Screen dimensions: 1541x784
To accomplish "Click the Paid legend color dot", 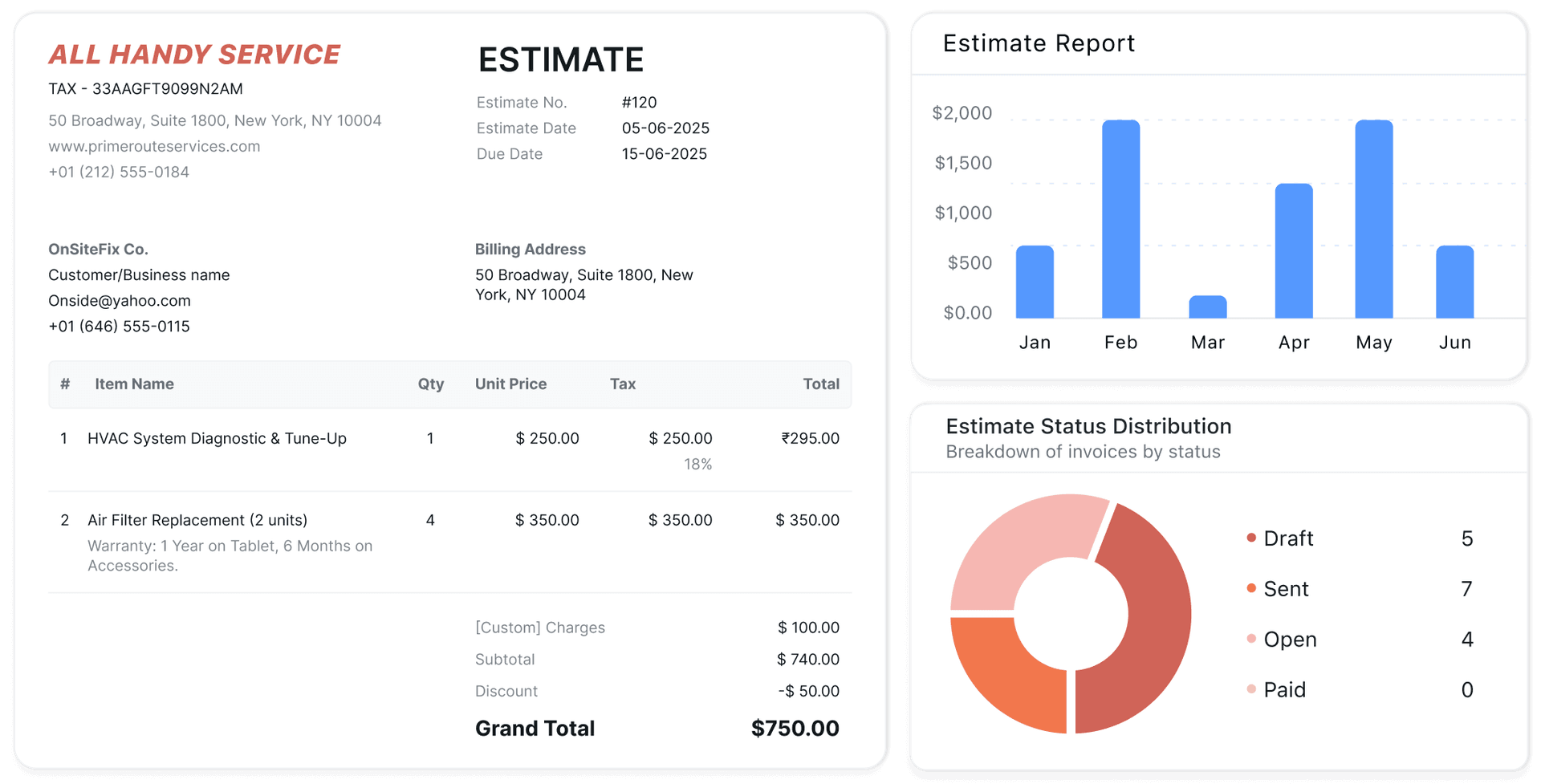I will (x=1250, y=689).
